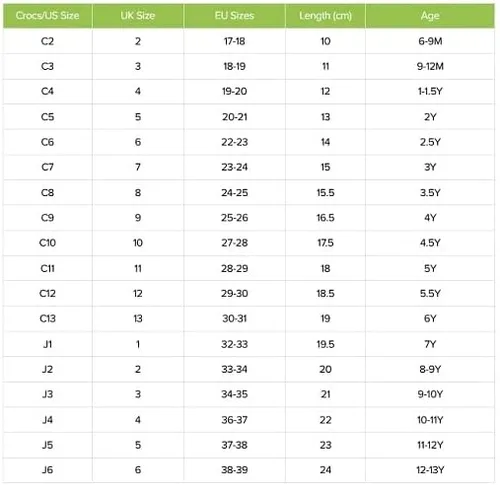Click EU size 24-25 cell
500x485 pixels.
(234, 193)
